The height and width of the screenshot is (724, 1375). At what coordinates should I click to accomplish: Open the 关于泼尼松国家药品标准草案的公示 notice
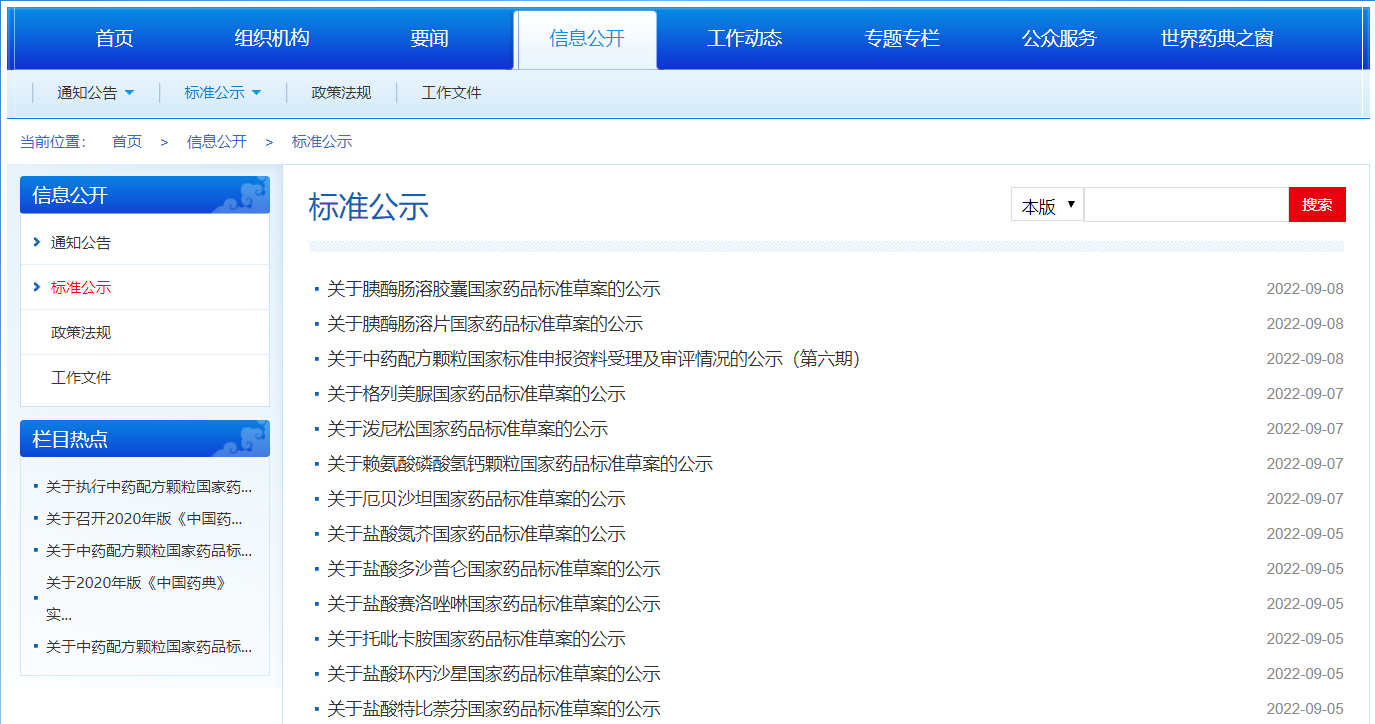467,429
